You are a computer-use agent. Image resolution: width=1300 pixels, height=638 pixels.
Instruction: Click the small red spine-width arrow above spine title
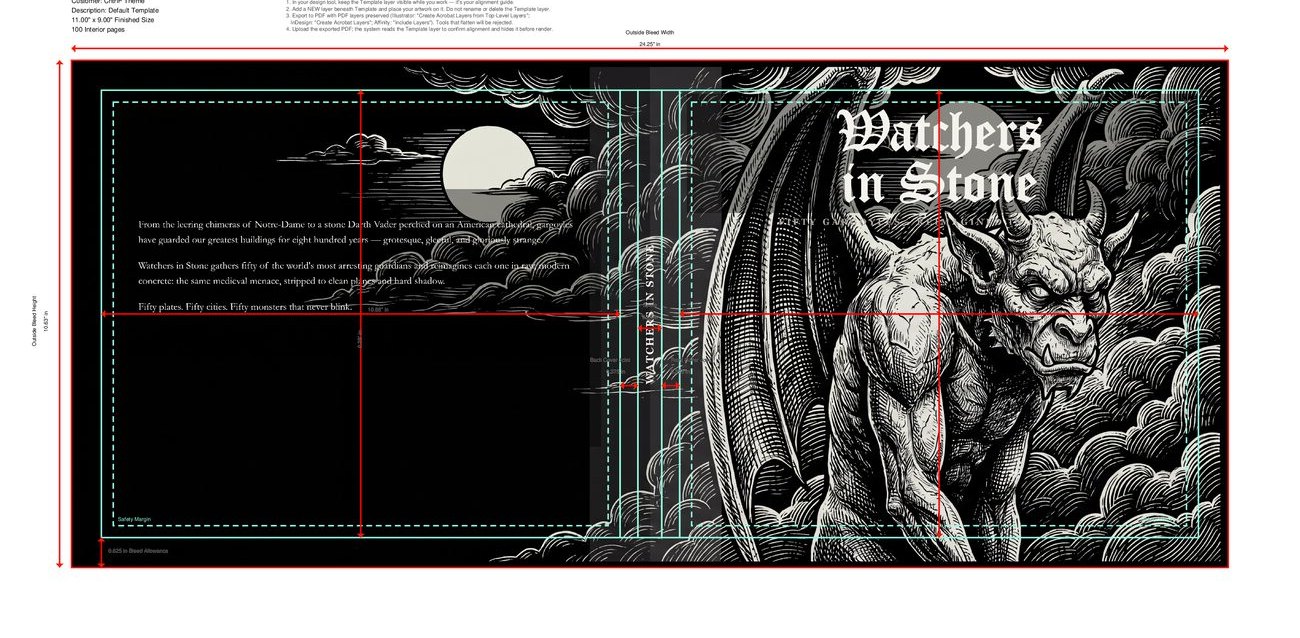[x=650, y=327]
